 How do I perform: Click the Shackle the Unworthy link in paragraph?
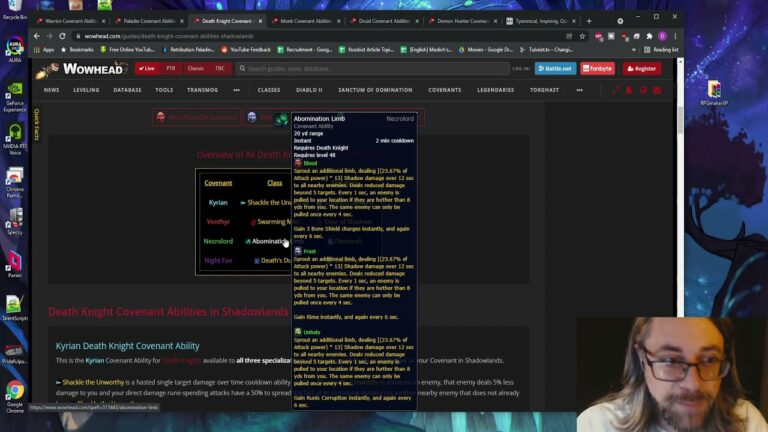tap(93, 382)
